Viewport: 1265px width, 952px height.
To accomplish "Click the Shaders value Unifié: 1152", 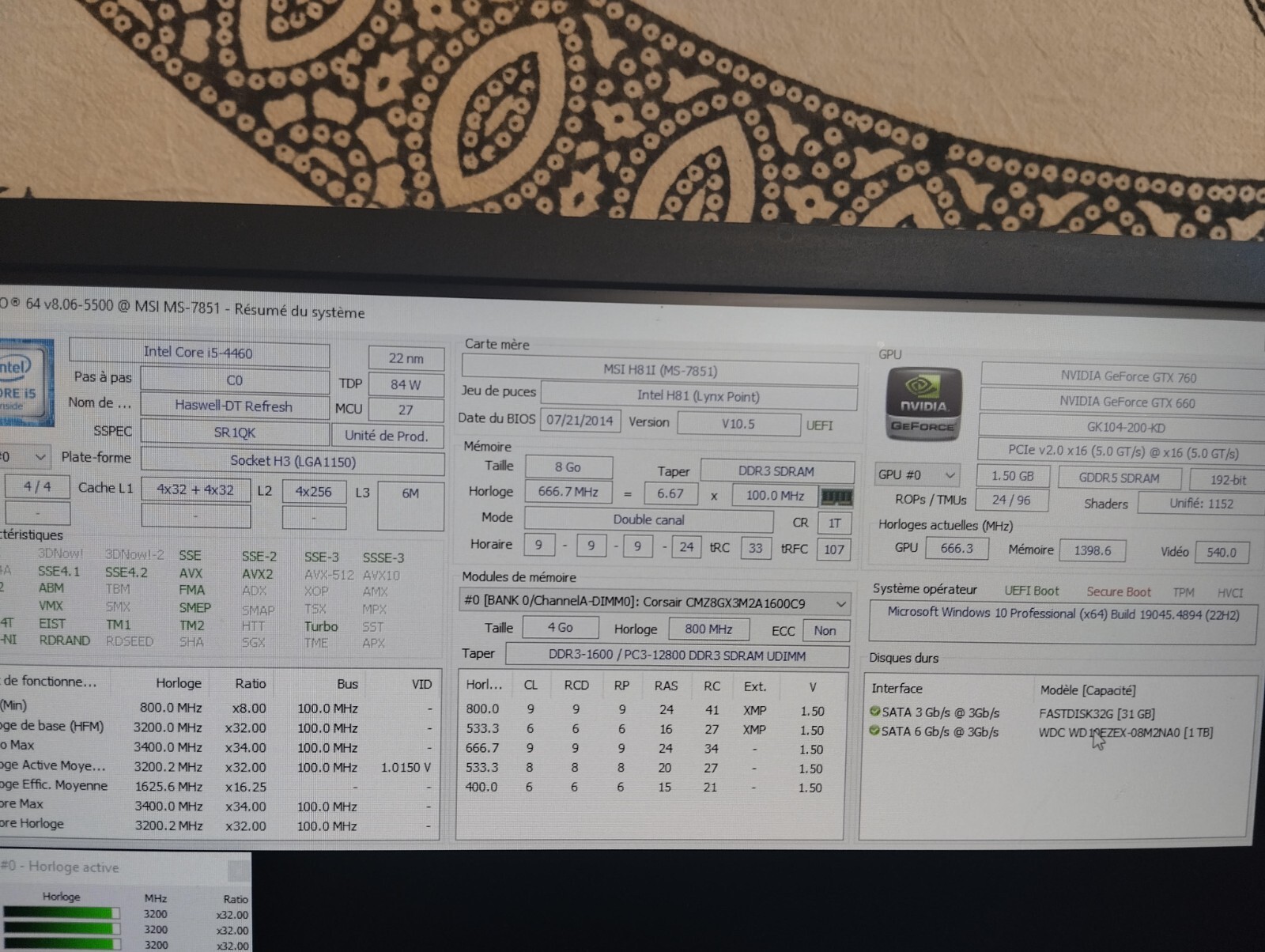I will click(x=1201, y=504).
